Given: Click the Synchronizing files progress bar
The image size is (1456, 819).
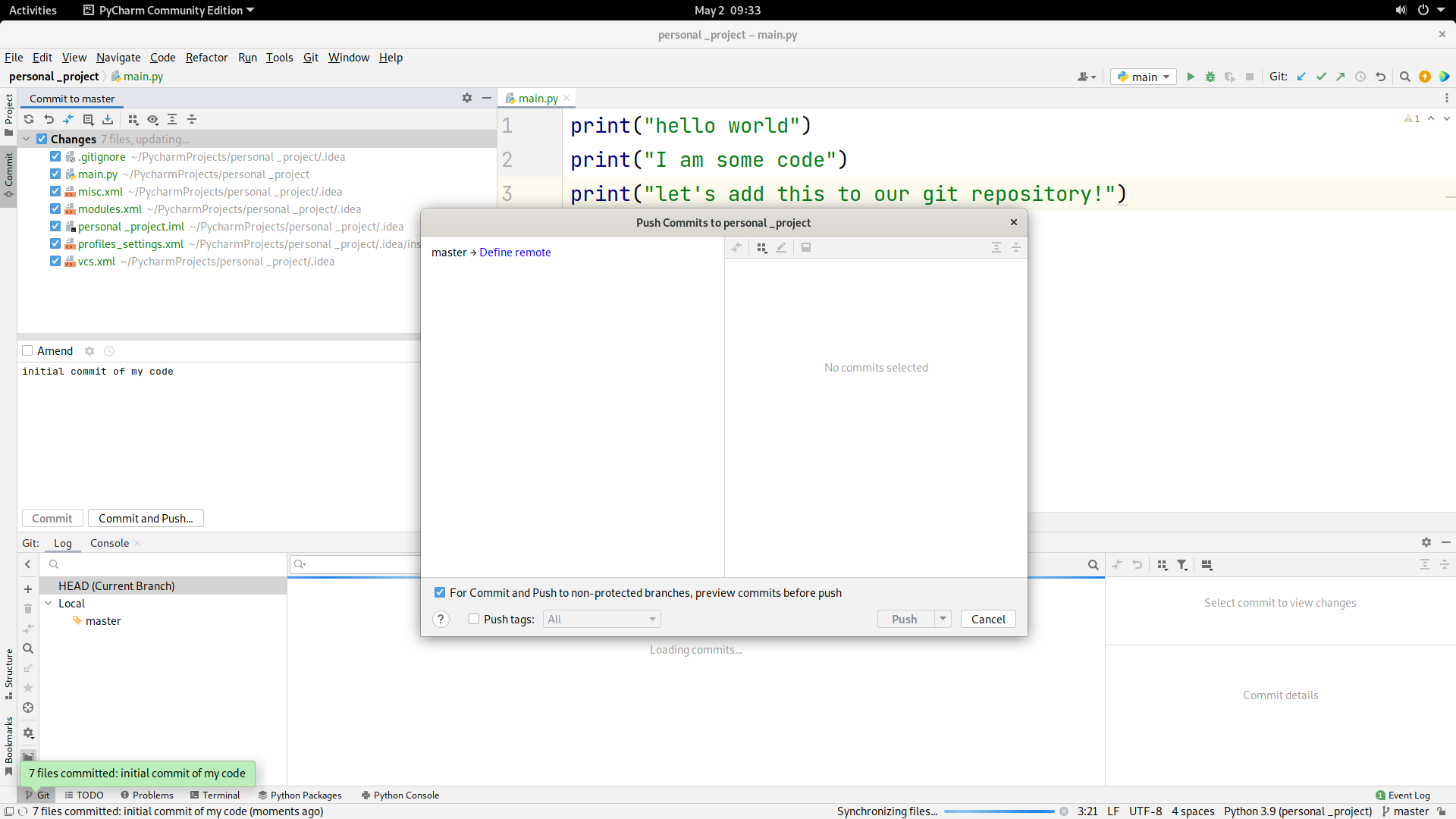Looking at the screenshot, I should (999, 811).
